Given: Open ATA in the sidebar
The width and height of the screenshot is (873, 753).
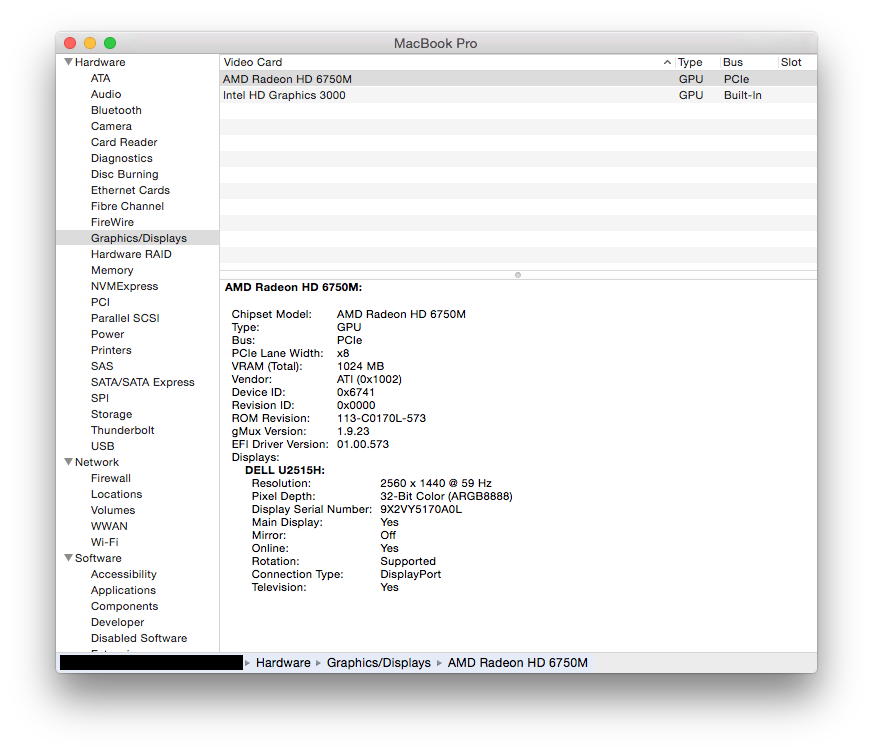Looking at the screenshot, I should pos(101,78).
